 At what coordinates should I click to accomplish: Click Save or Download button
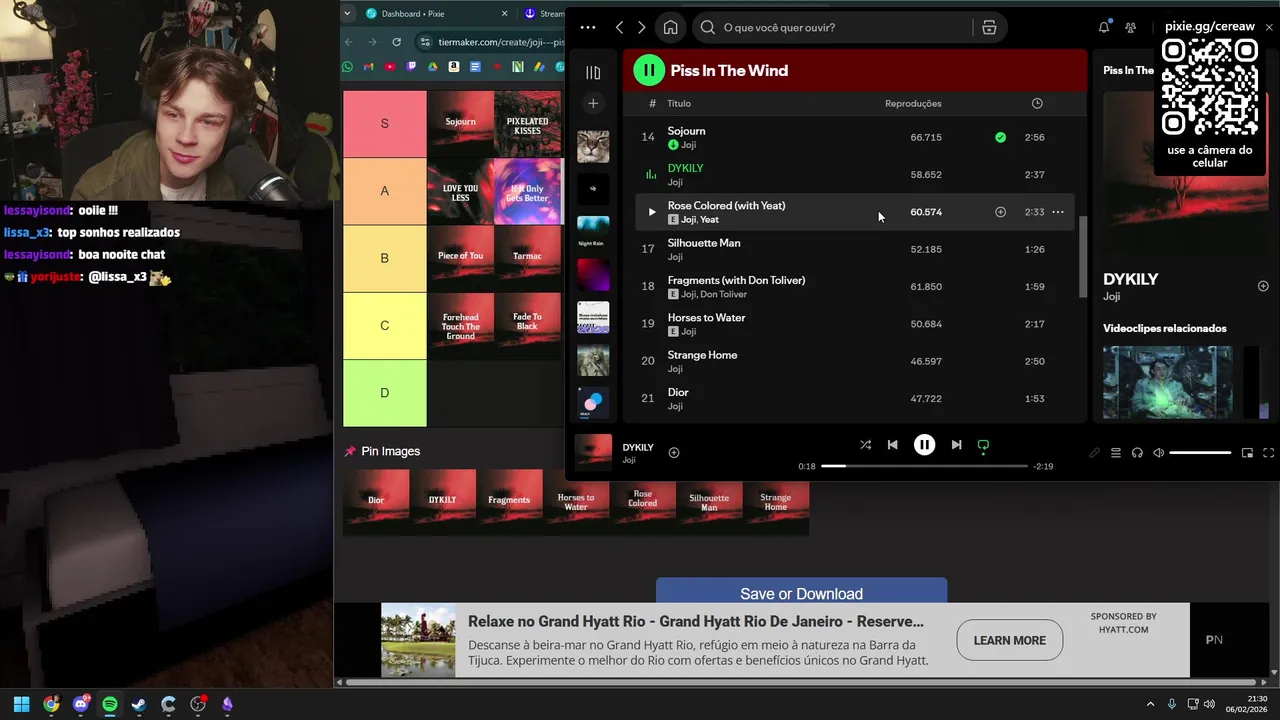801,591
